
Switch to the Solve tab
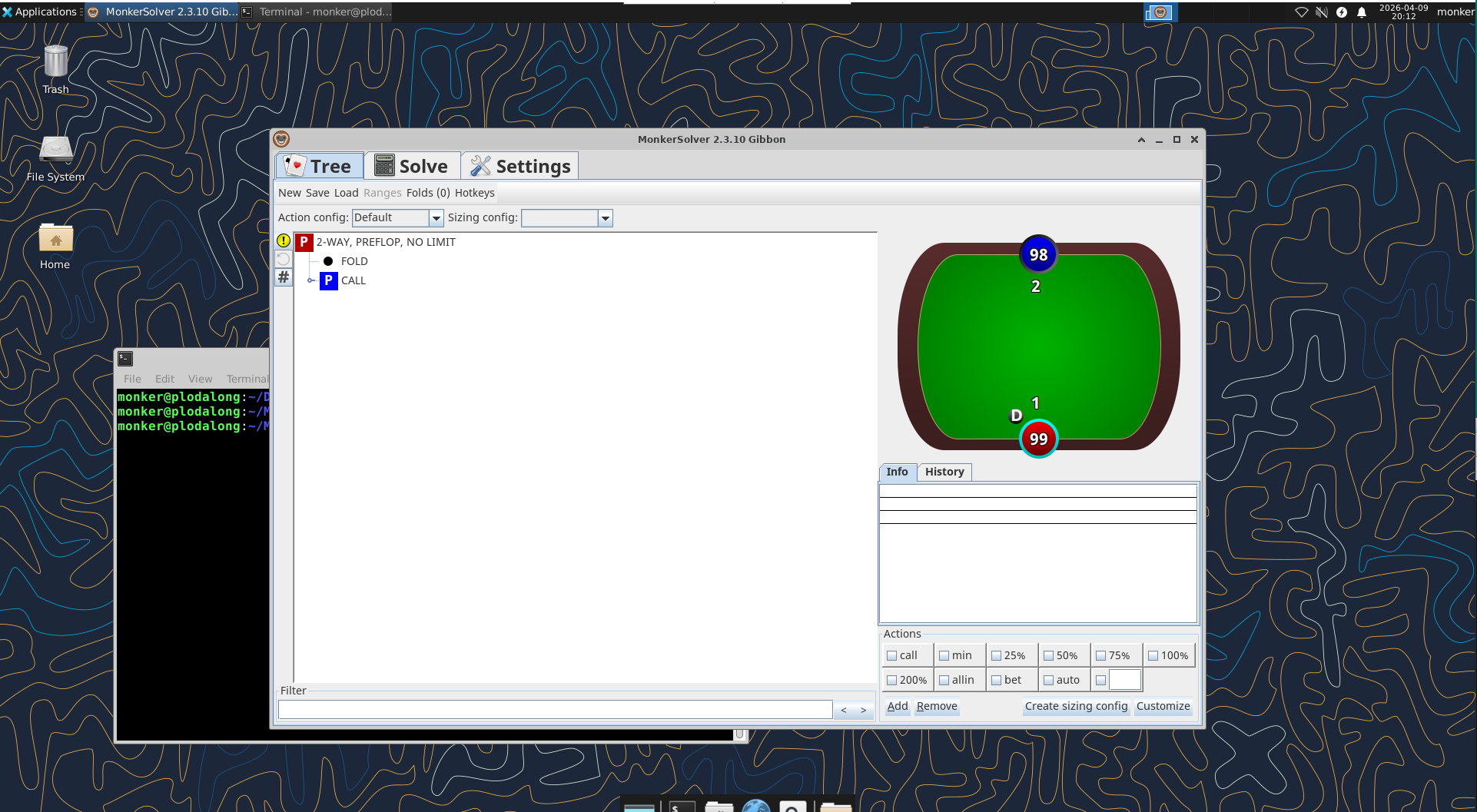(412, 166)
